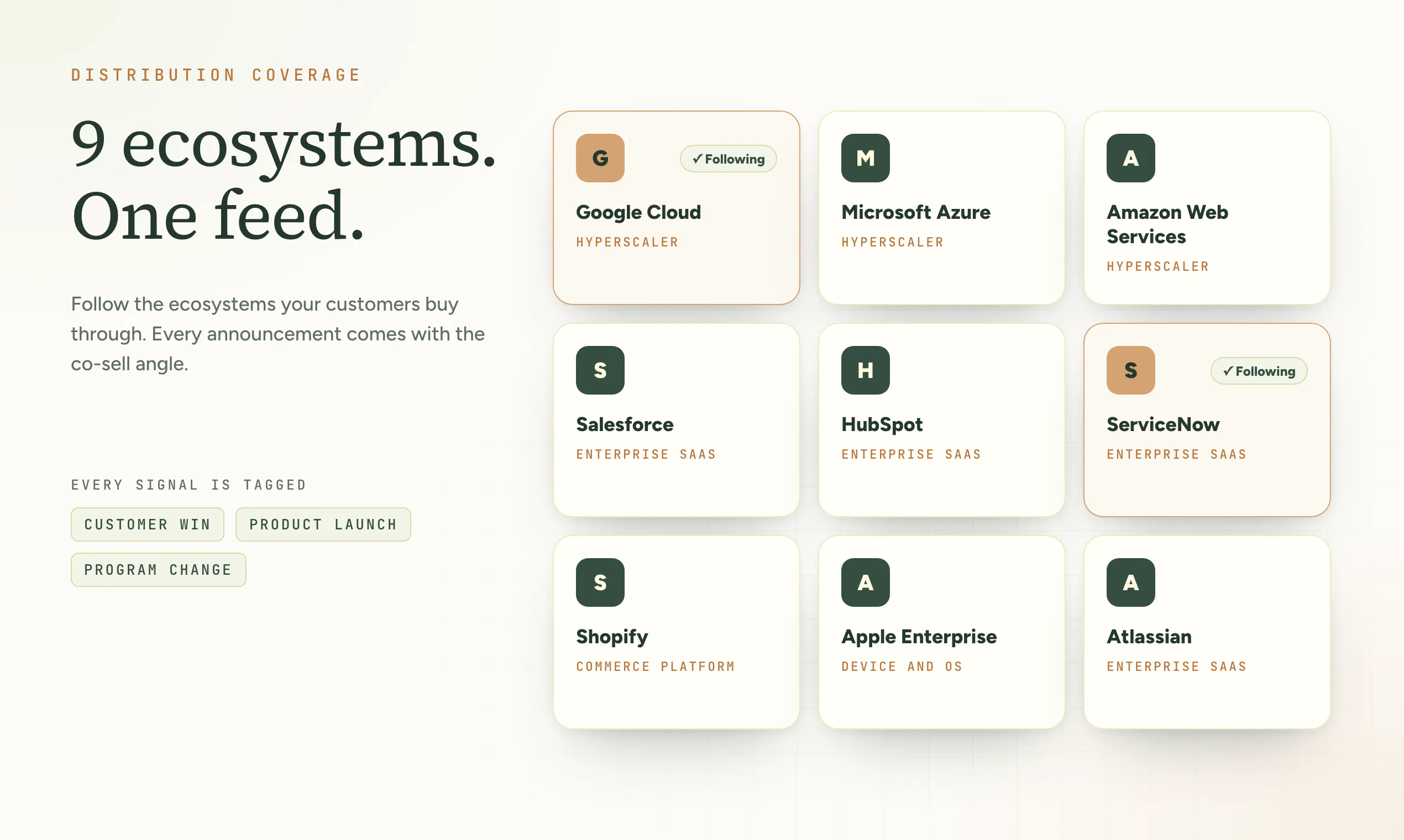Click the Google Cloud G logo icon
The width and height of the screenshot is (1404, 840).
(x=600, y=158)
